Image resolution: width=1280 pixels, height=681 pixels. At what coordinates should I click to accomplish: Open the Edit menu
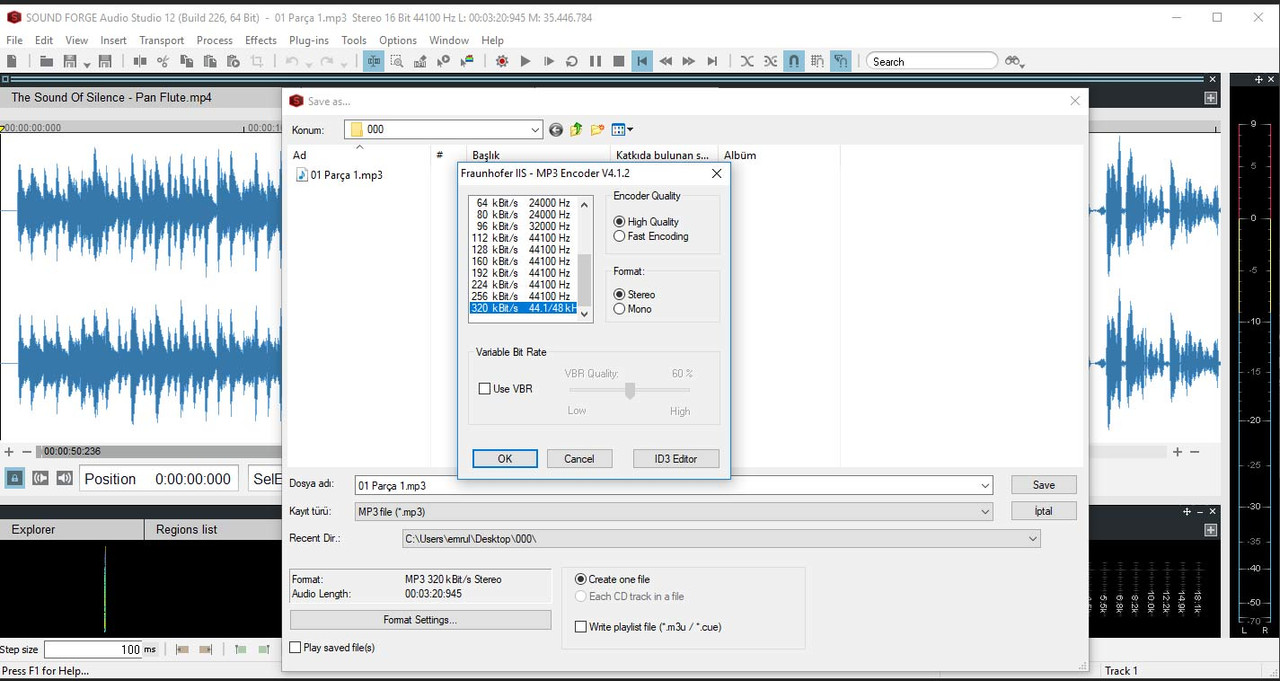[x=44, y=40]
